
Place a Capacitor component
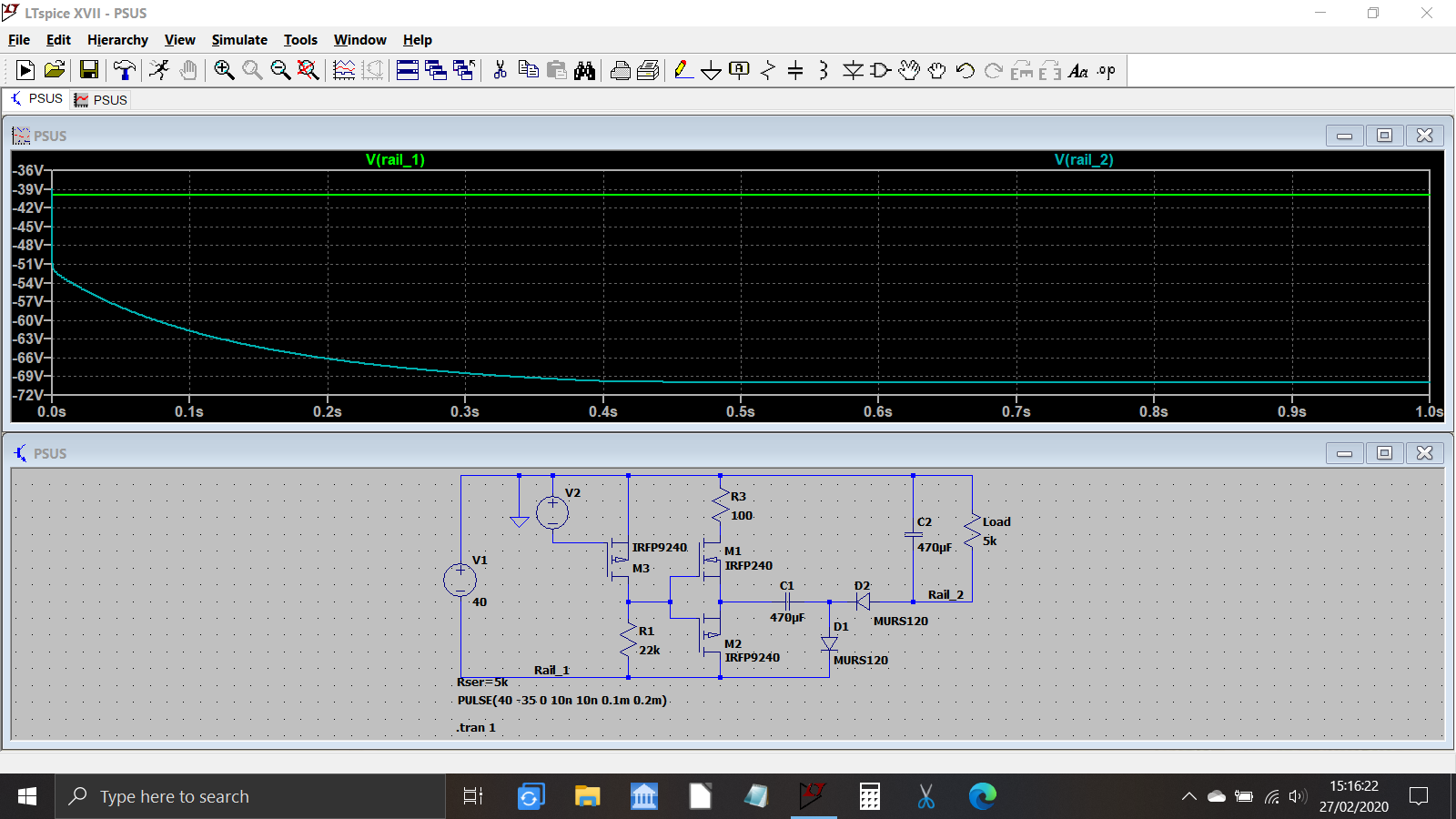(x=795, y=70)
